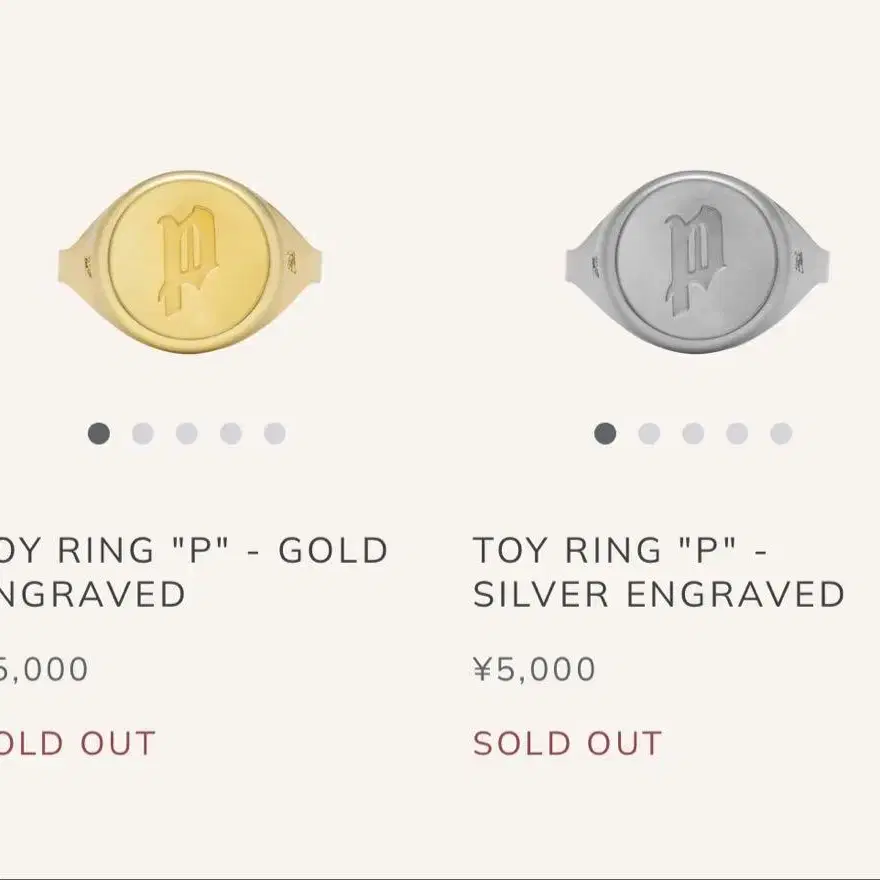This screenshot has height=880, width=880.
Task: Select fourth carousel dot under gold ring
Action: point(231,433)
